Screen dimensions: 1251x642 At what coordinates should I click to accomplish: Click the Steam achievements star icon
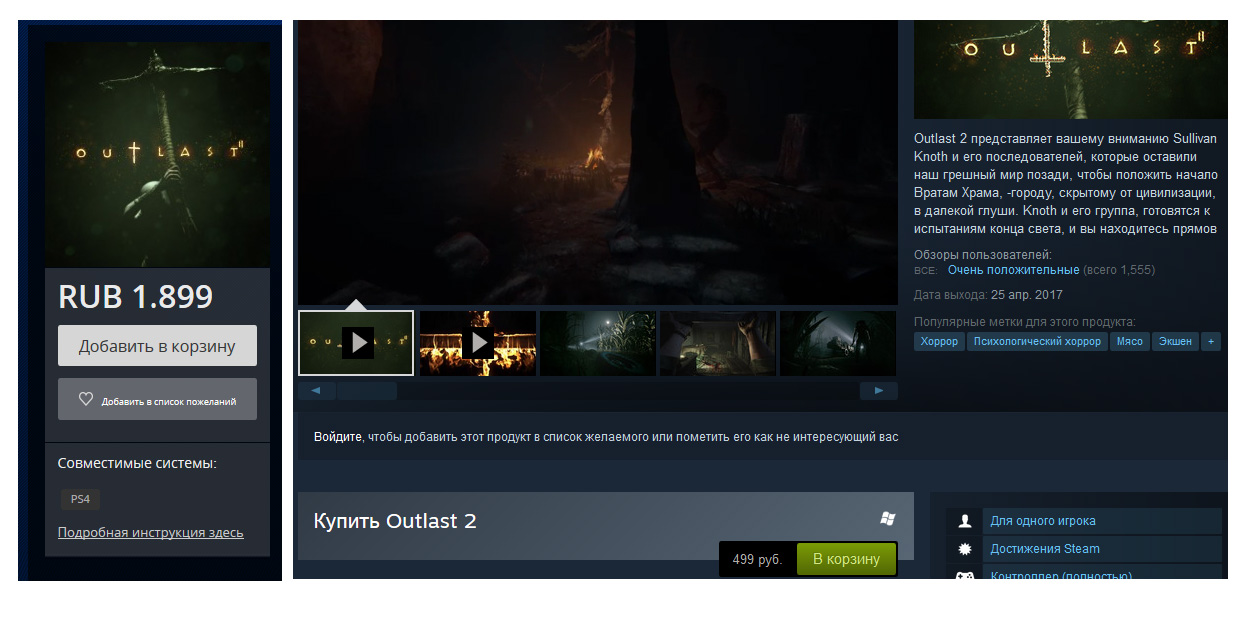click(x=965, y=549)
